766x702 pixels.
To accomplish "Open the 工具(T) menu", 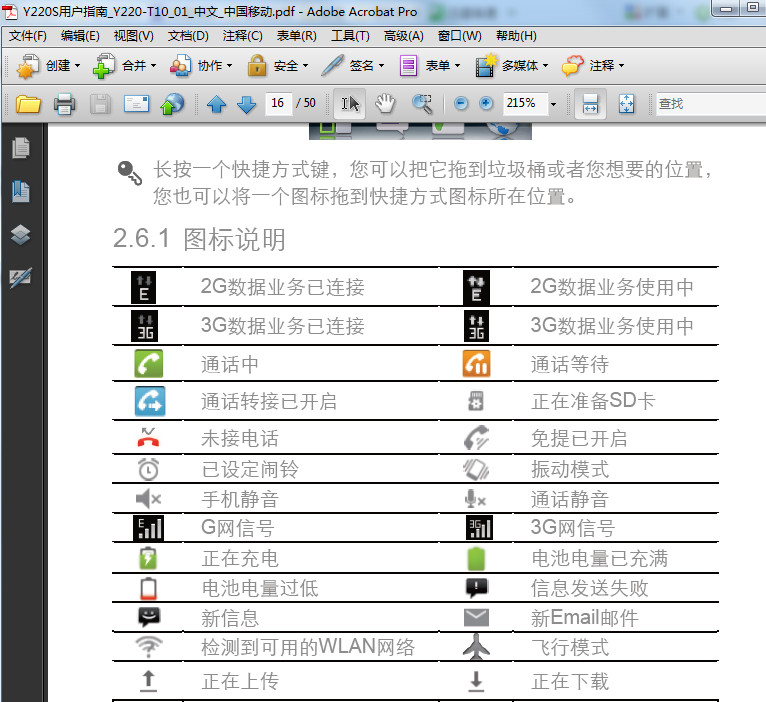I will click(x=350, y=36).
